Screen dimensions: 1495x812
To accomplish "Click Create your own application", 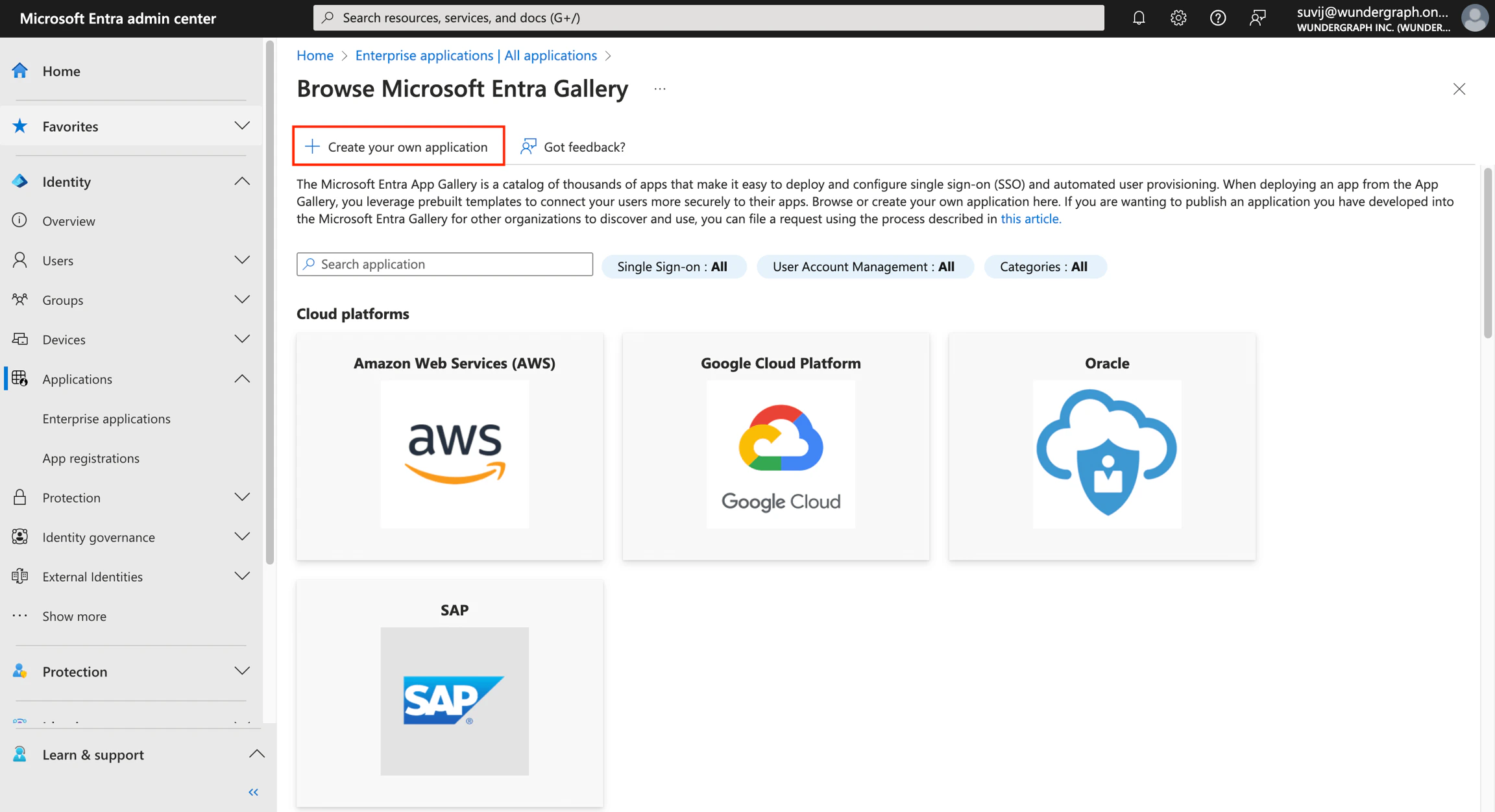I will click(398, 146).
